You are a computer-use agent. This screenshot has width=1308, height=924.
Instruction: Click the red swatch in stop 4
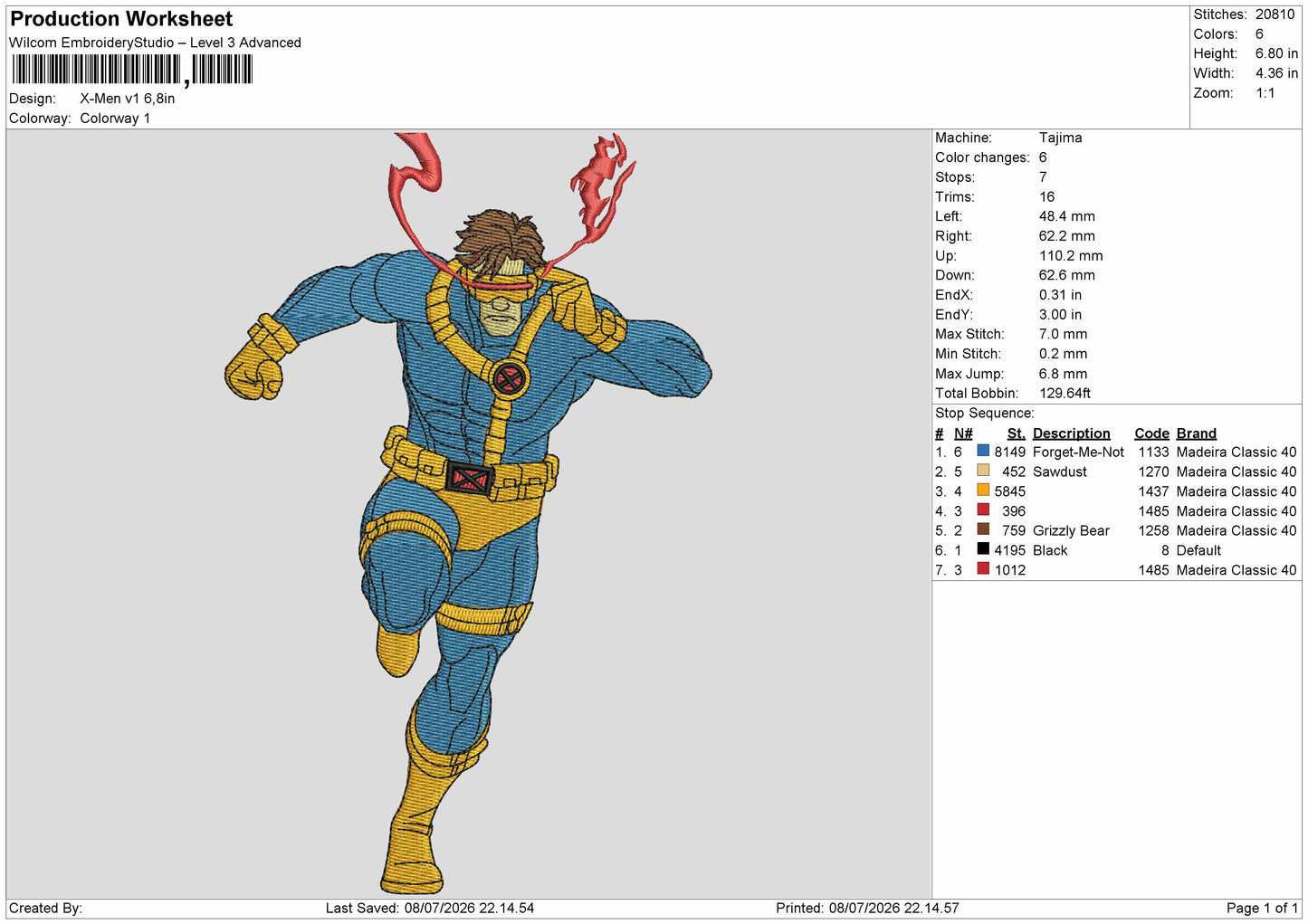pos(983,510)
